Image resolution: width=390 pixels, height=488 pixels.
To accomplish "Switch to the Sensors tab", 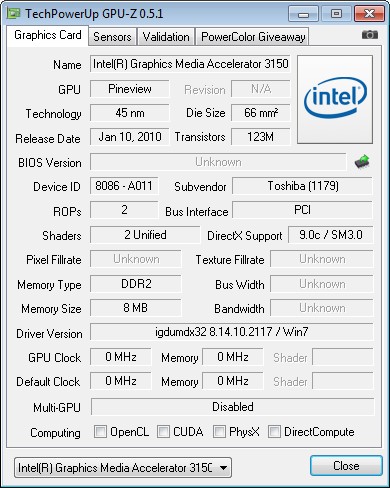I will (x=112, y=37).
